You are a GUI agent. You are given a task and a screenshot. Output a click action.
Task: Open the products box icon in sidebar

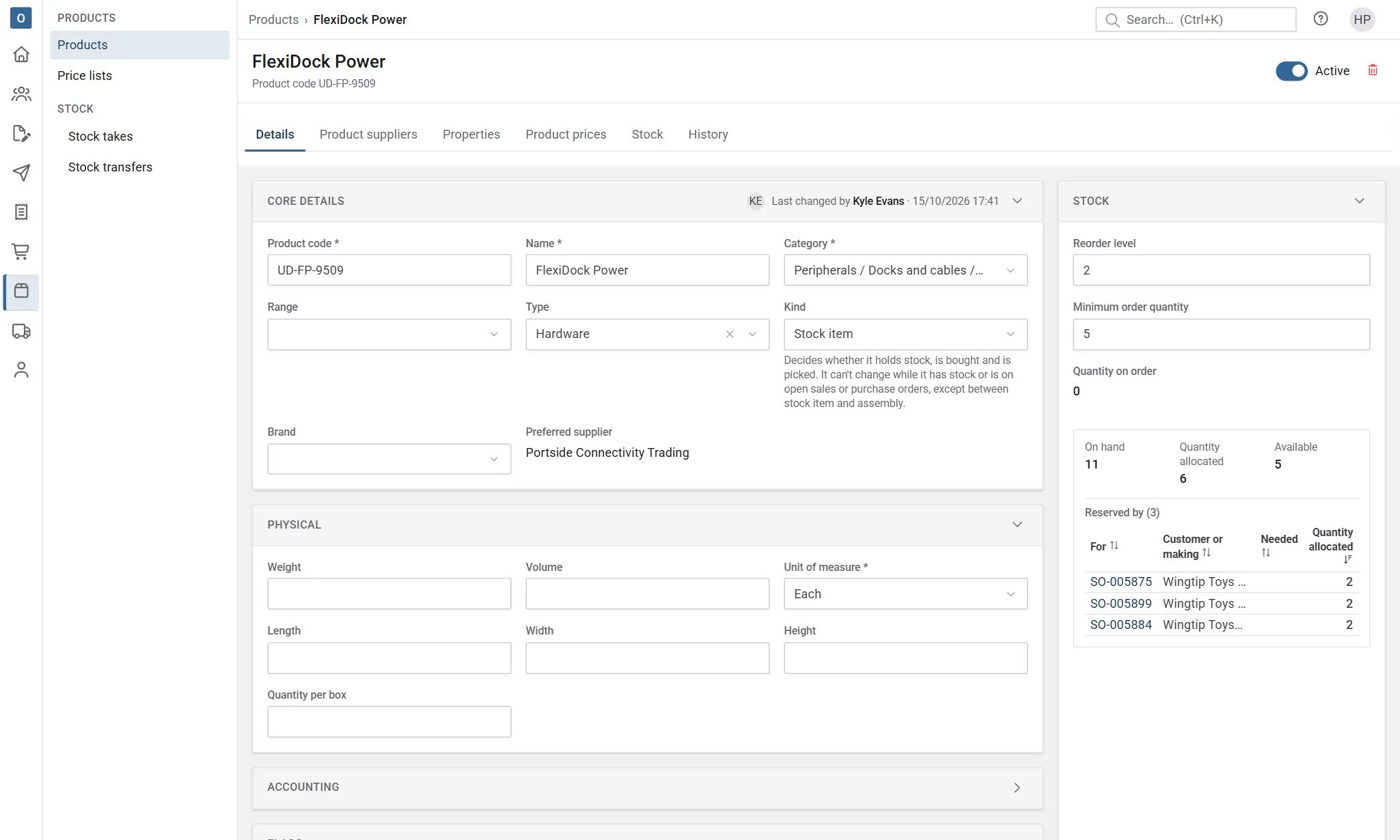click(x=21, y=292)
